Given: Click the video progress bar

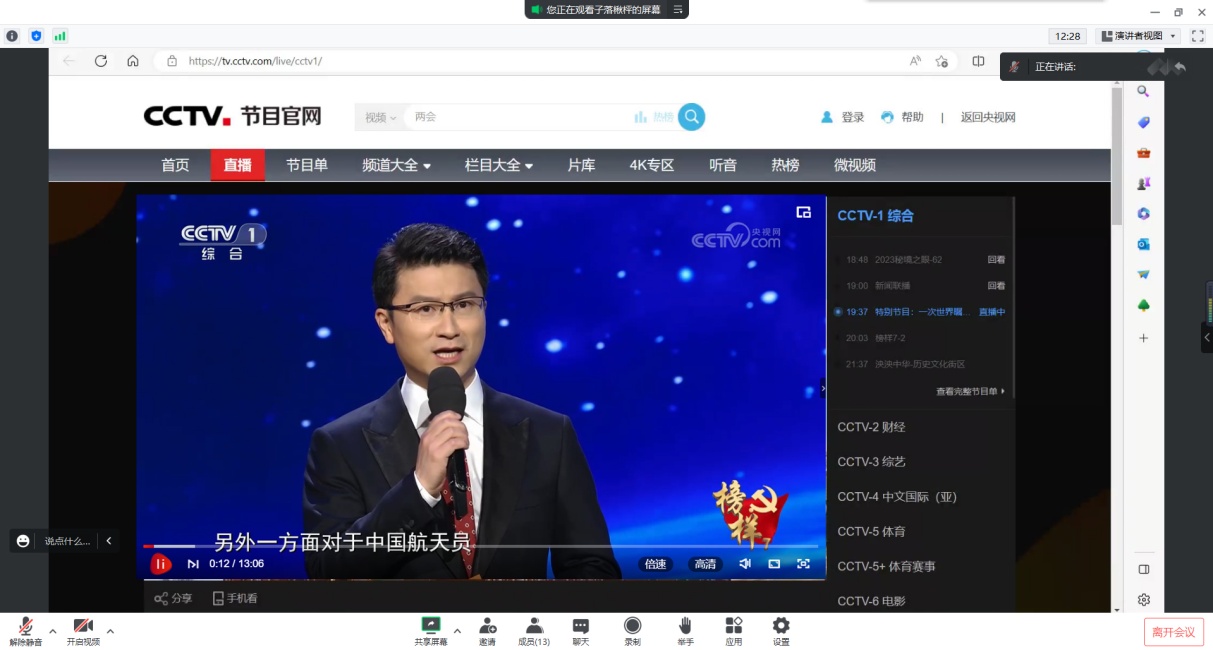Looking at the screenshot, I should point(480,546).
